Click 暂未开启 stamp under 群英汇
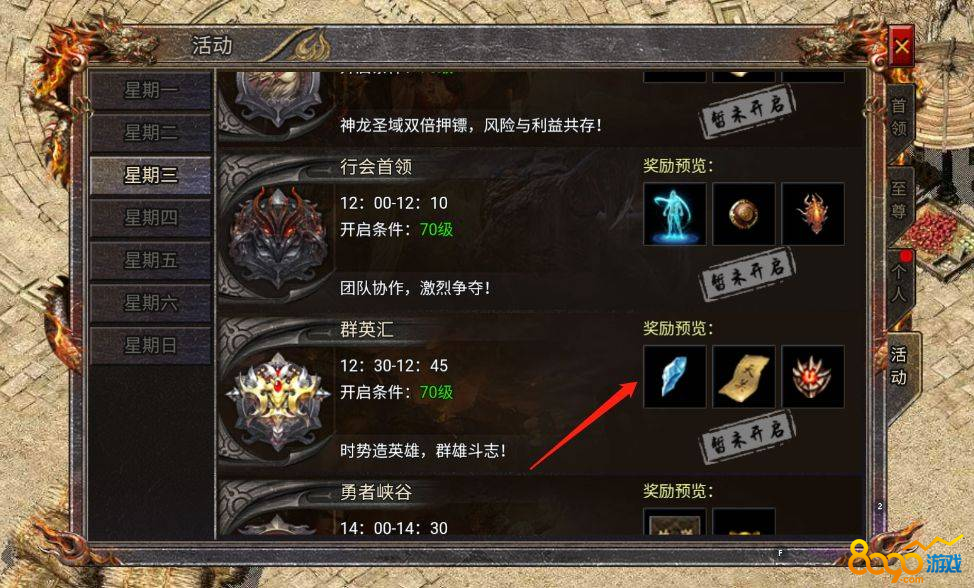 point(747,438)
